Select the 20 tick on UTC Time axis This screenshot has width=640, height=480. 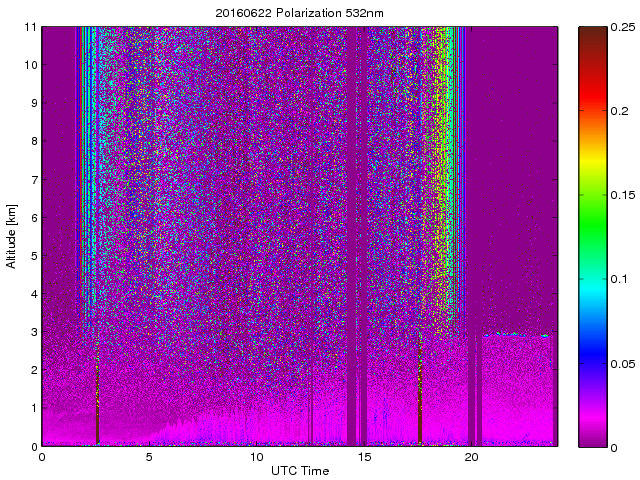pos(471,456)
